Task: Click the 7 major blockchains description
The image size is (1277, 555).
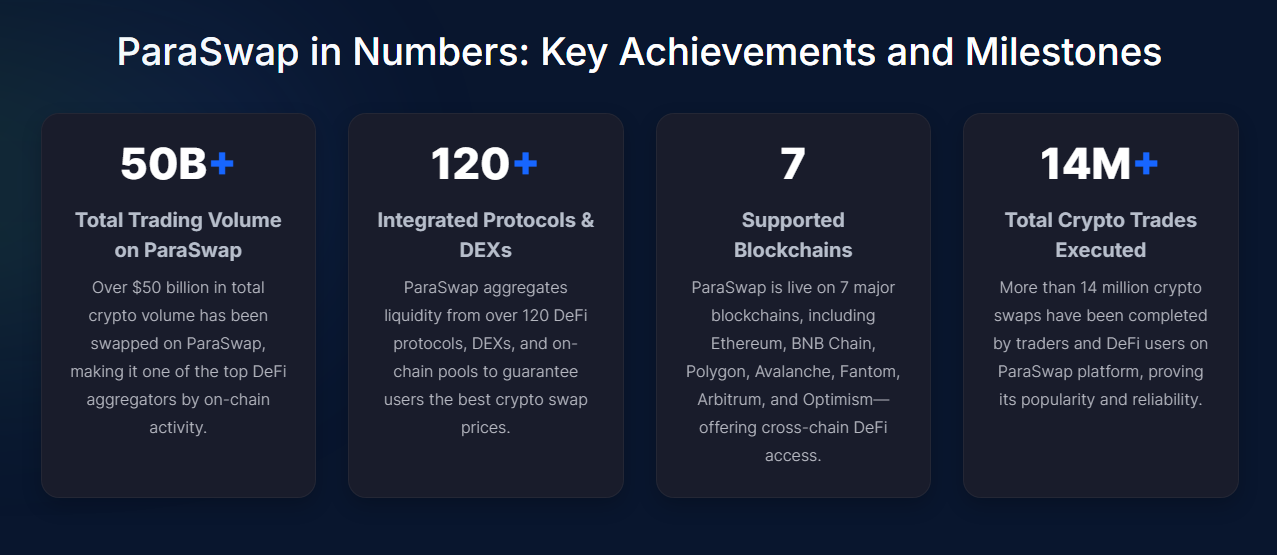Action: pyautogui.click(x=793, y=371)
